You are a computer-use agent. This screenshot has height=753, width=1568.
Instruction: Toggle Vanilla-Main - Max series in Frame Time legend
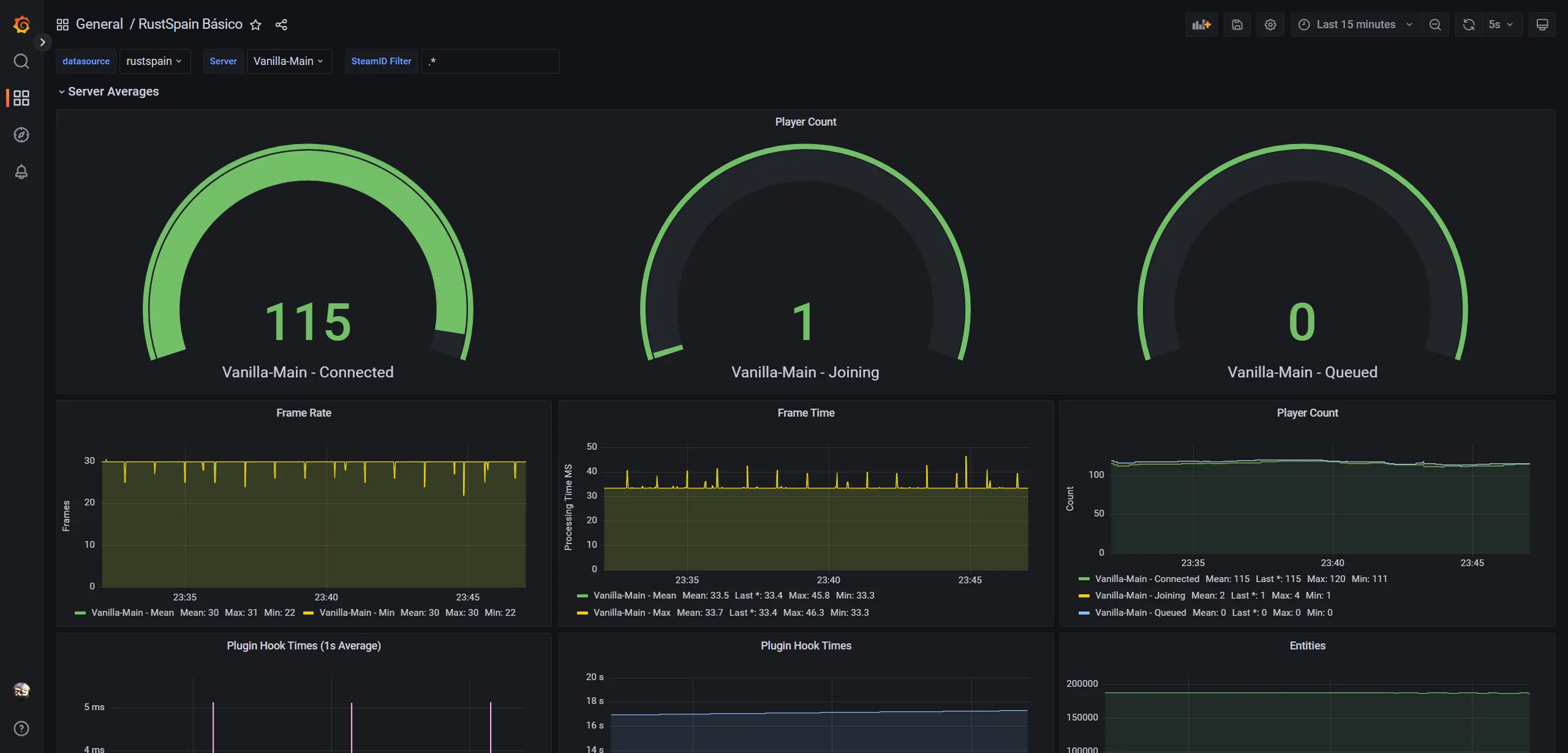[631, 613]
